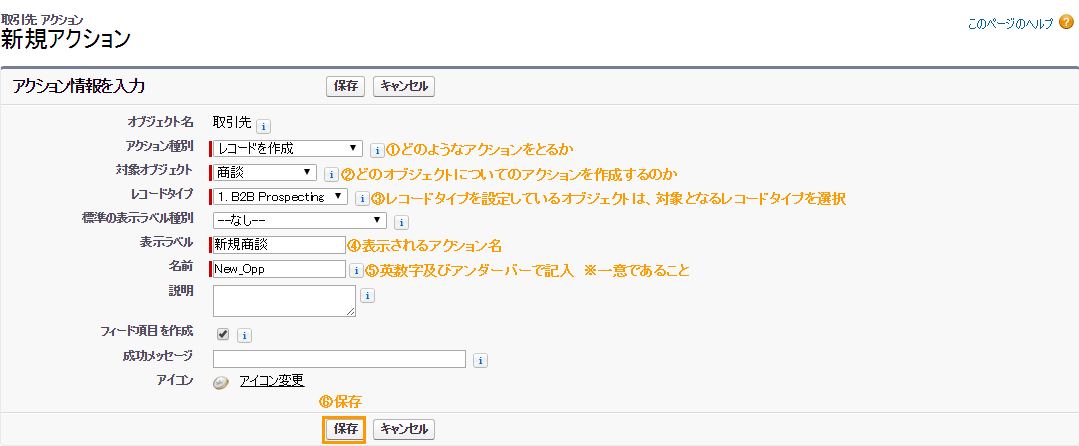
Task: Click the orange help question mark icon
Action: (1066, 23)
